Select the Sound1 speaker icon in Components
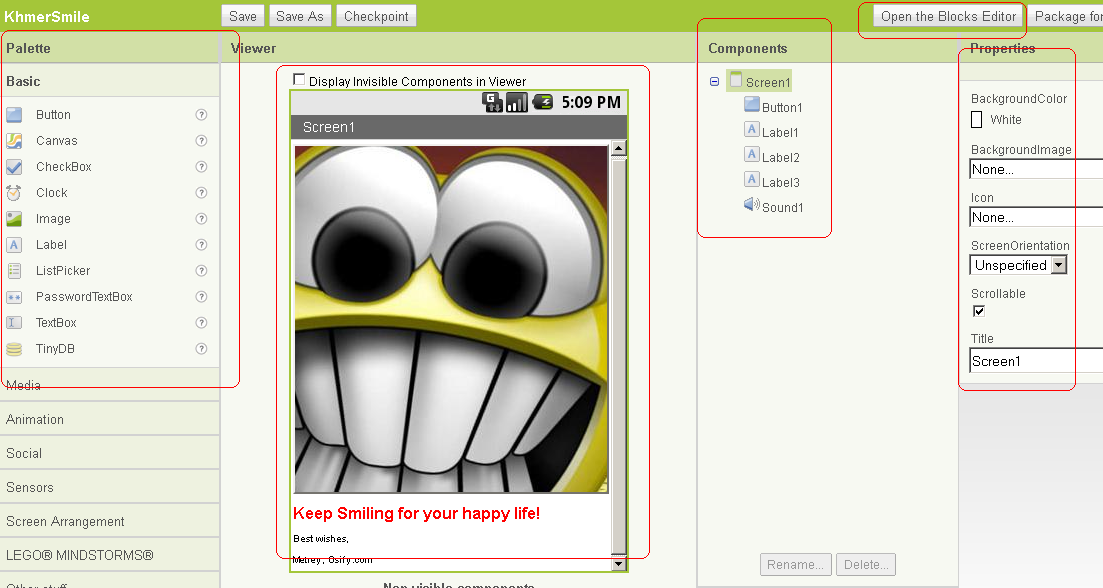1103x588 pixels. (752, 205)
